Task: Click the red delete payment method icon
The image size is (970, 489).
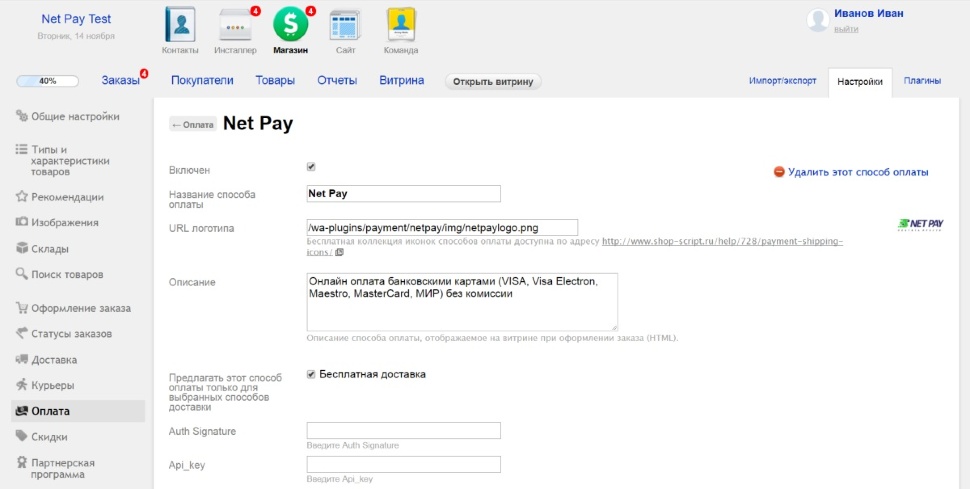Action: coord(779,172)
